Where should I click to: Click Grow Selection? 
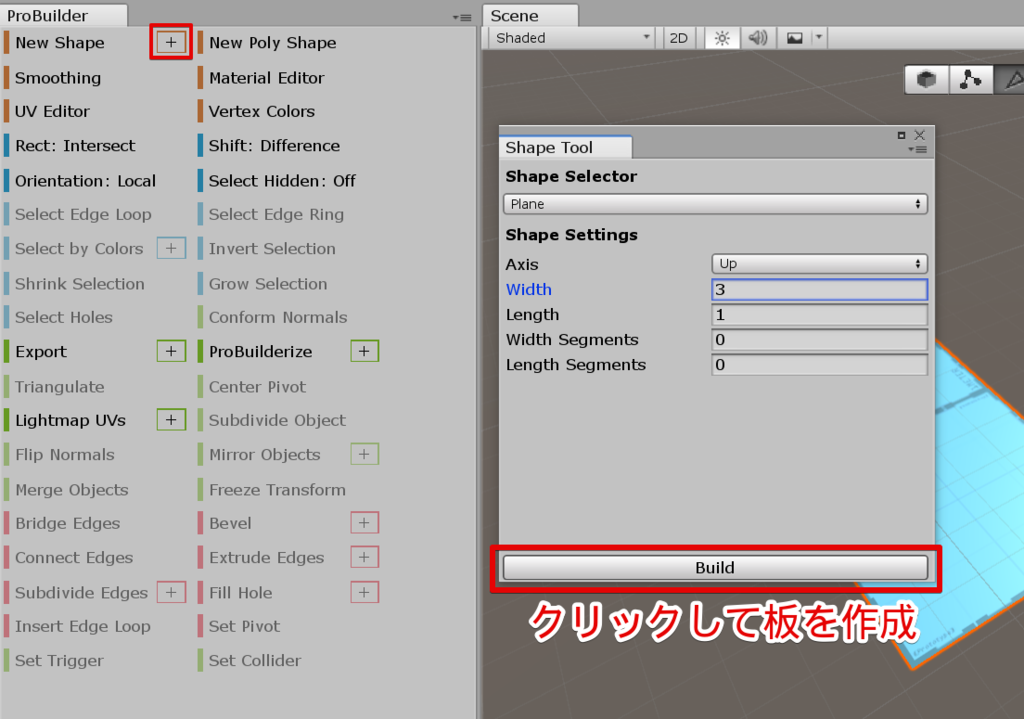(268, 284)
